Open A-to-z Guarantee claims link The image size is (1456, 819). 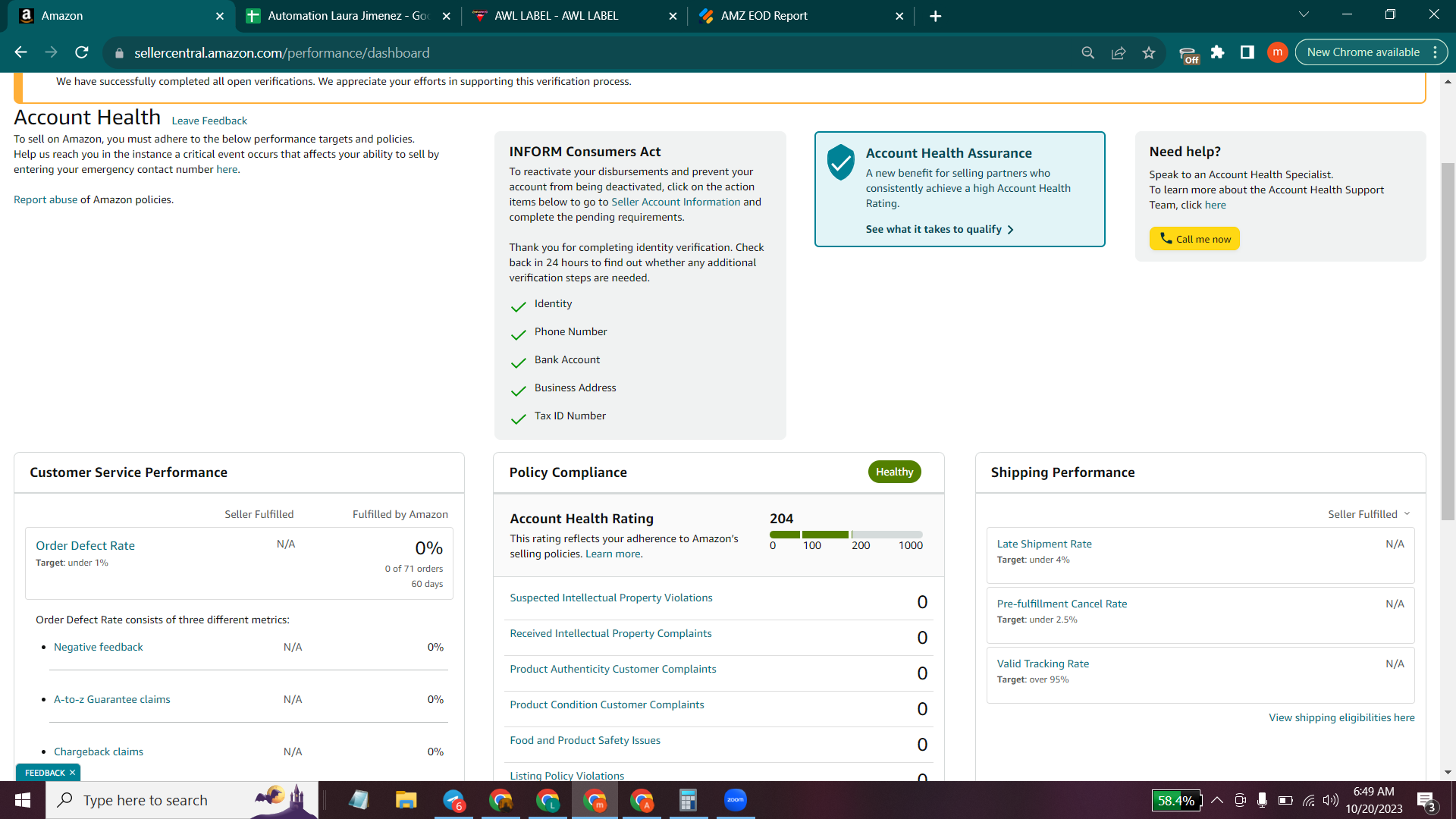point(111,699)
